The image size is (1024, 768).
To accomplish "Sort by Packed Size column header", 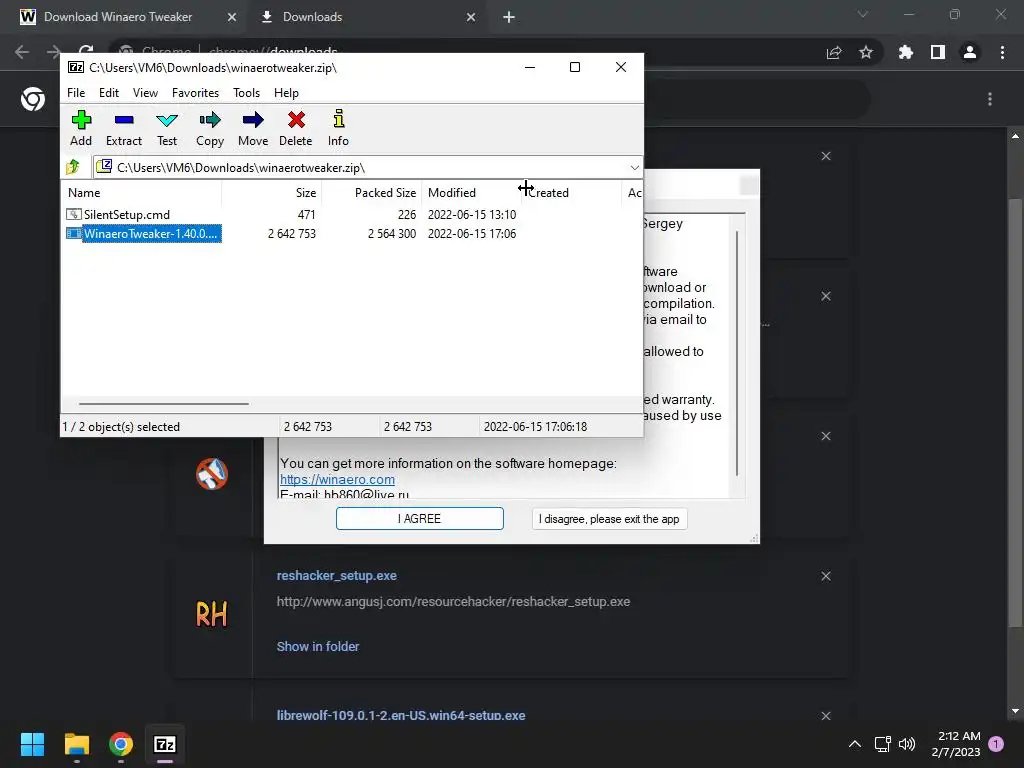I will tap(371, 193).
